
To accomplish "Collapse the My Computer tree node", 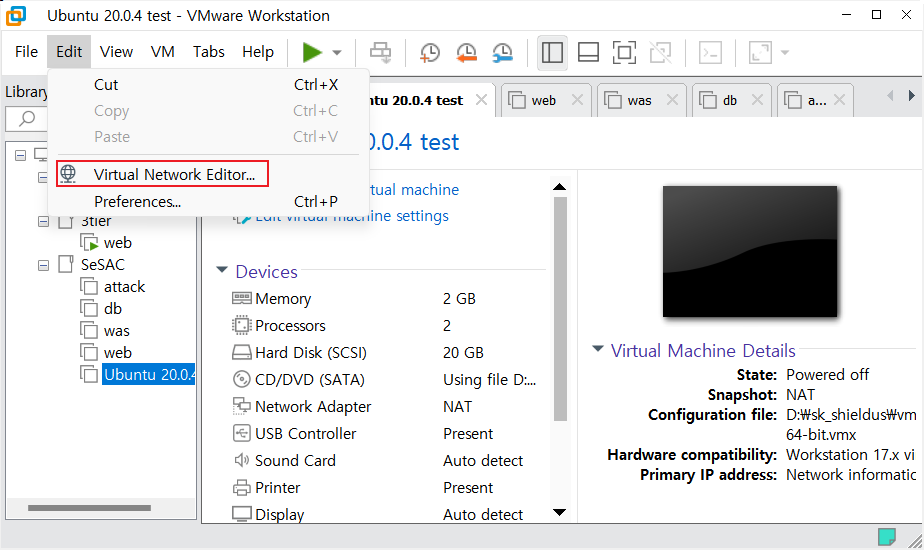I will click(21, 156).
